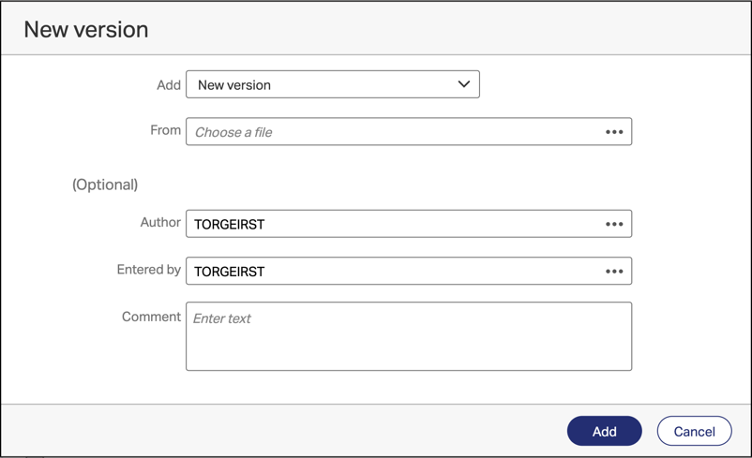
Task: Click the Choose a file input field
Action: [x=409, y=131]
